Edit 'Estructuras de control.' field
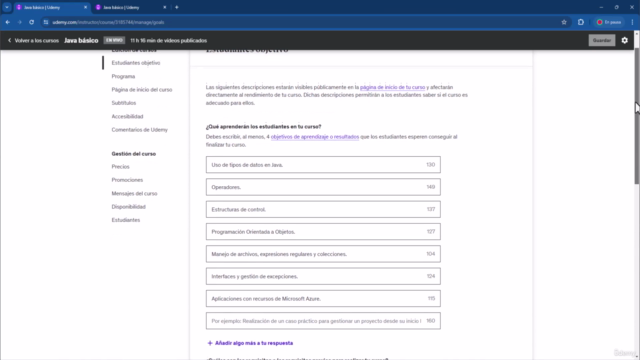 click(323, 209)
